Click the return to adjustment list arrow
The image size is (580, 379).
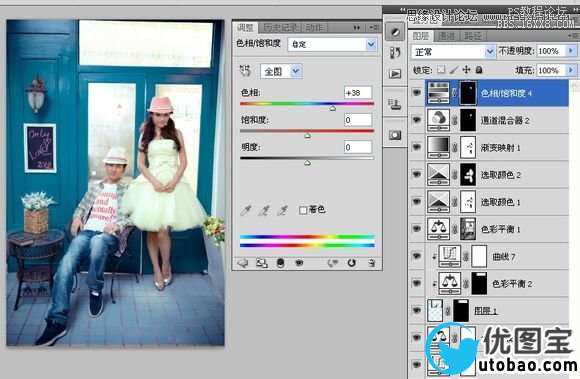243,263
